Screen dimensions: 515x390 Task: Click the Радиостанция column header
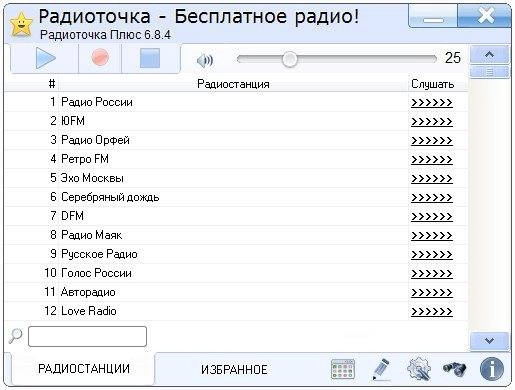233,84
